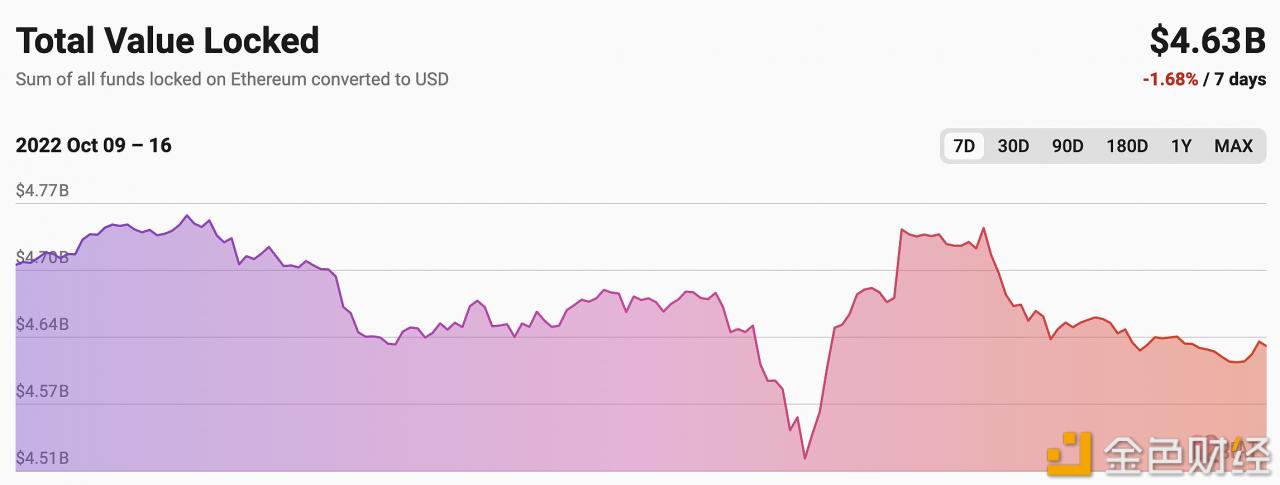The height and width of the screenshot is (485, 1280).
Task: Select the 1Y range option
Action: [x=1181, y=146]
